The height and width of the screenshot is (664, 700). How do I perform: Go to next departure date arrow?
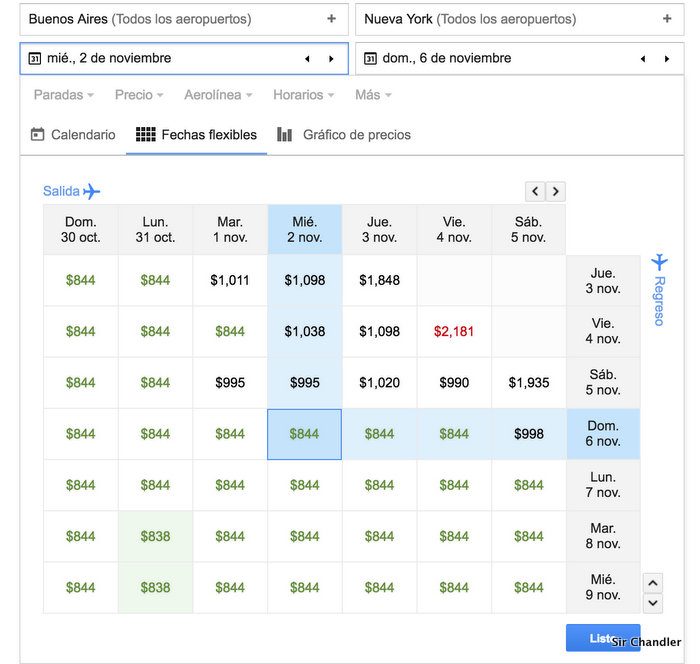pyautogui.click(x=331, y=58)
